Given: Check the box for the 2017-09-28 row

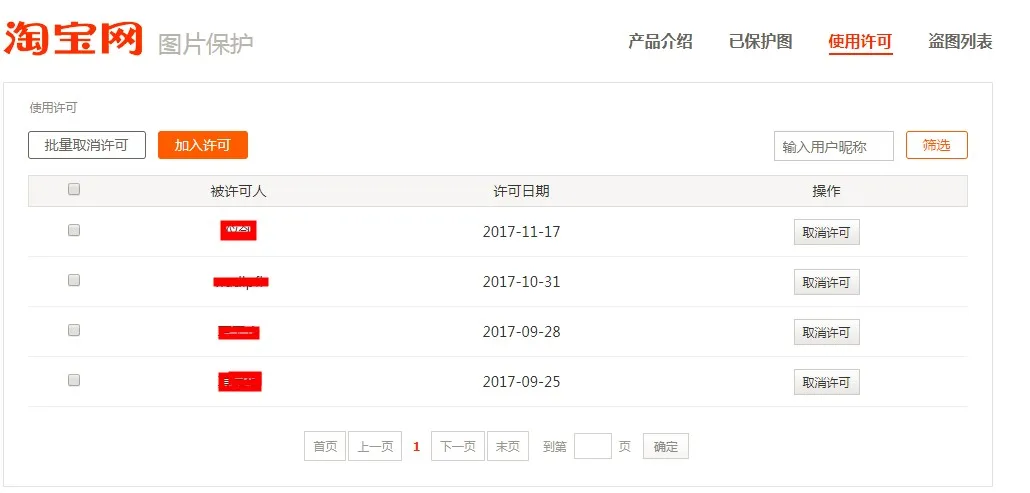Looking at the screenshot, I should [x=74, y=330].
